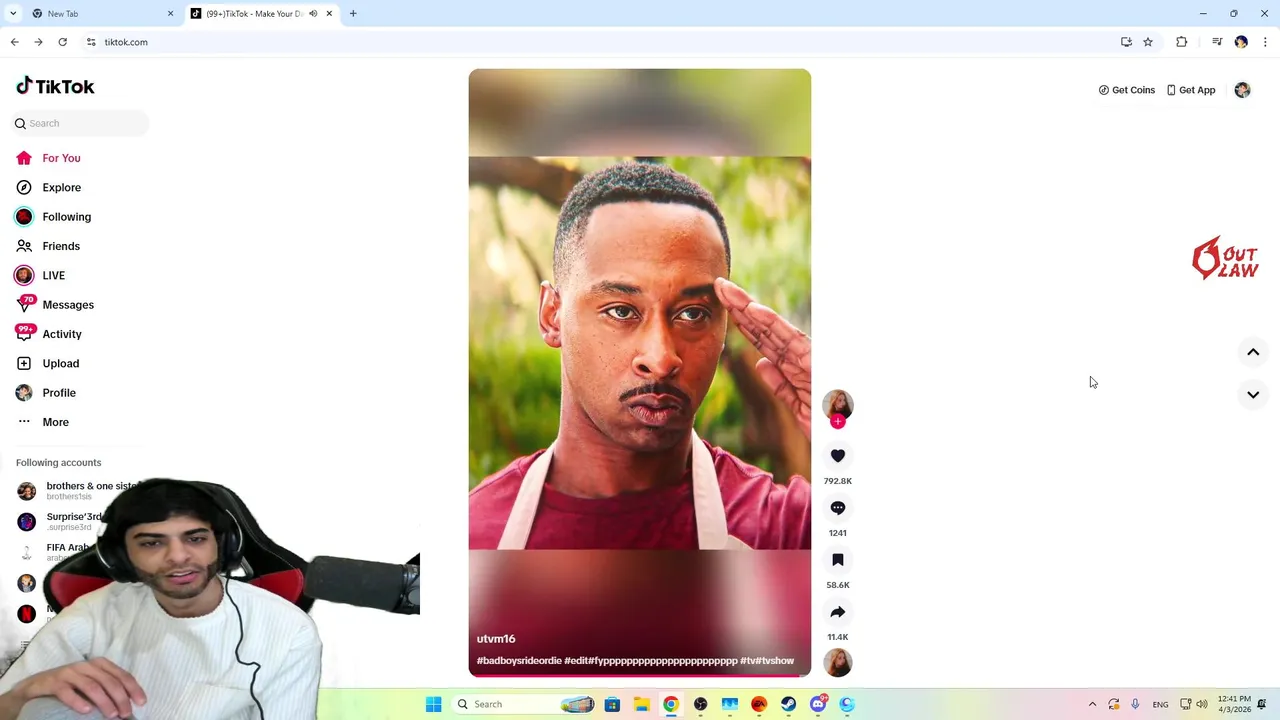Open the Friends section
1280x720 pixels.
(x=48, y=246)
